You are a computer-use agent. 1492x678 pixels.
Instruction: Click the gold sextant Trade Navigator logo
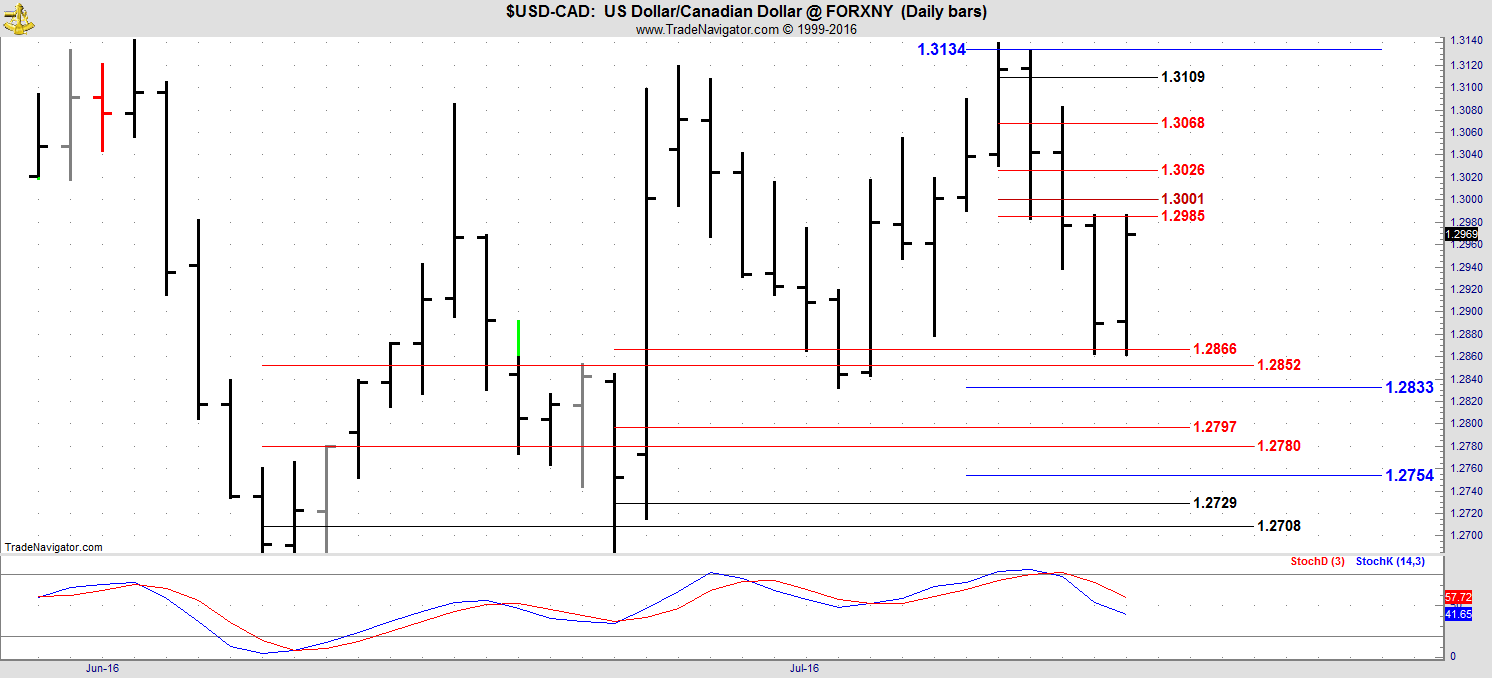point(18,15)
